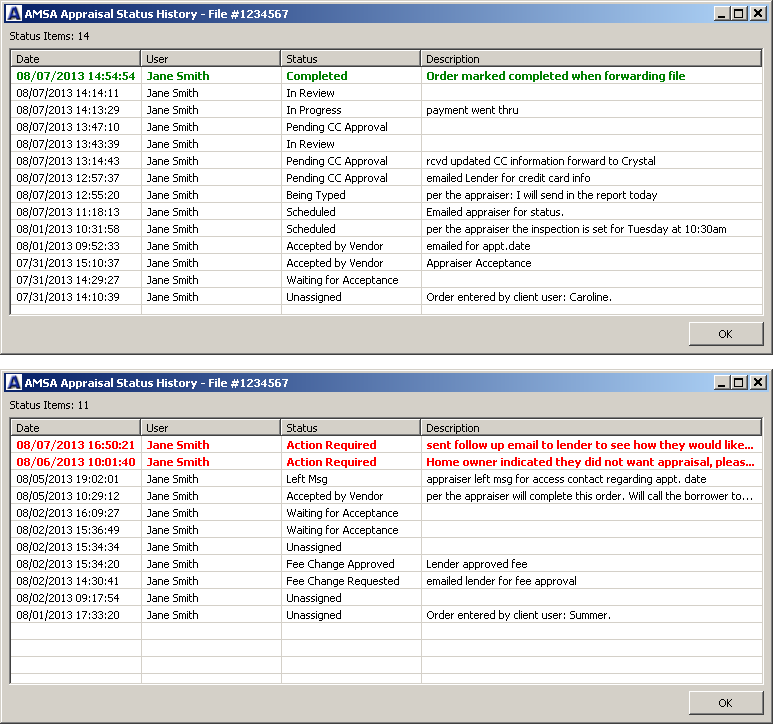Close the bottom status history window
This screenshot has height=724, width=773.
[x=758, y=382]
